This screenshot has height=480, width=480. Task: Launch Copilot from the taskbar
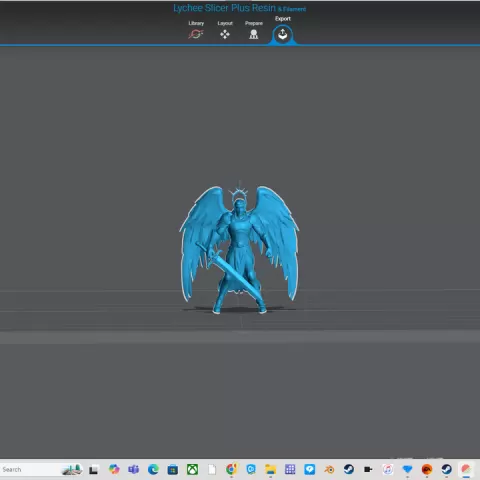114,469
